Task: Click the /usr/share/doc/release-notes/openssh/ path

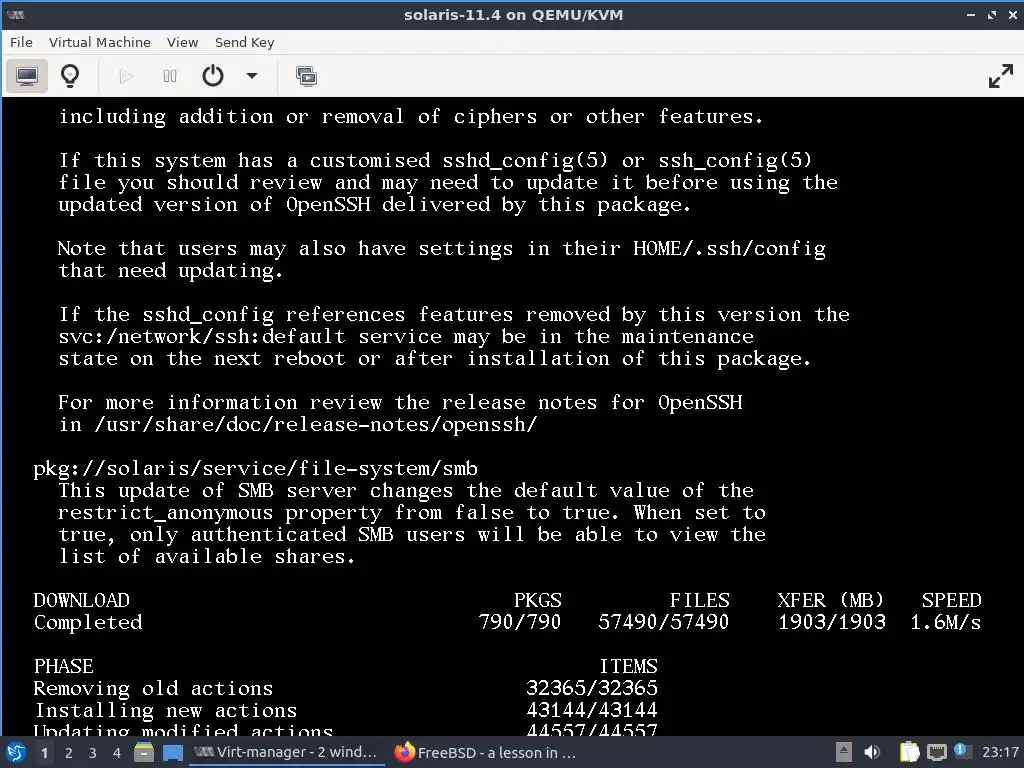Action: coord(315,424)
